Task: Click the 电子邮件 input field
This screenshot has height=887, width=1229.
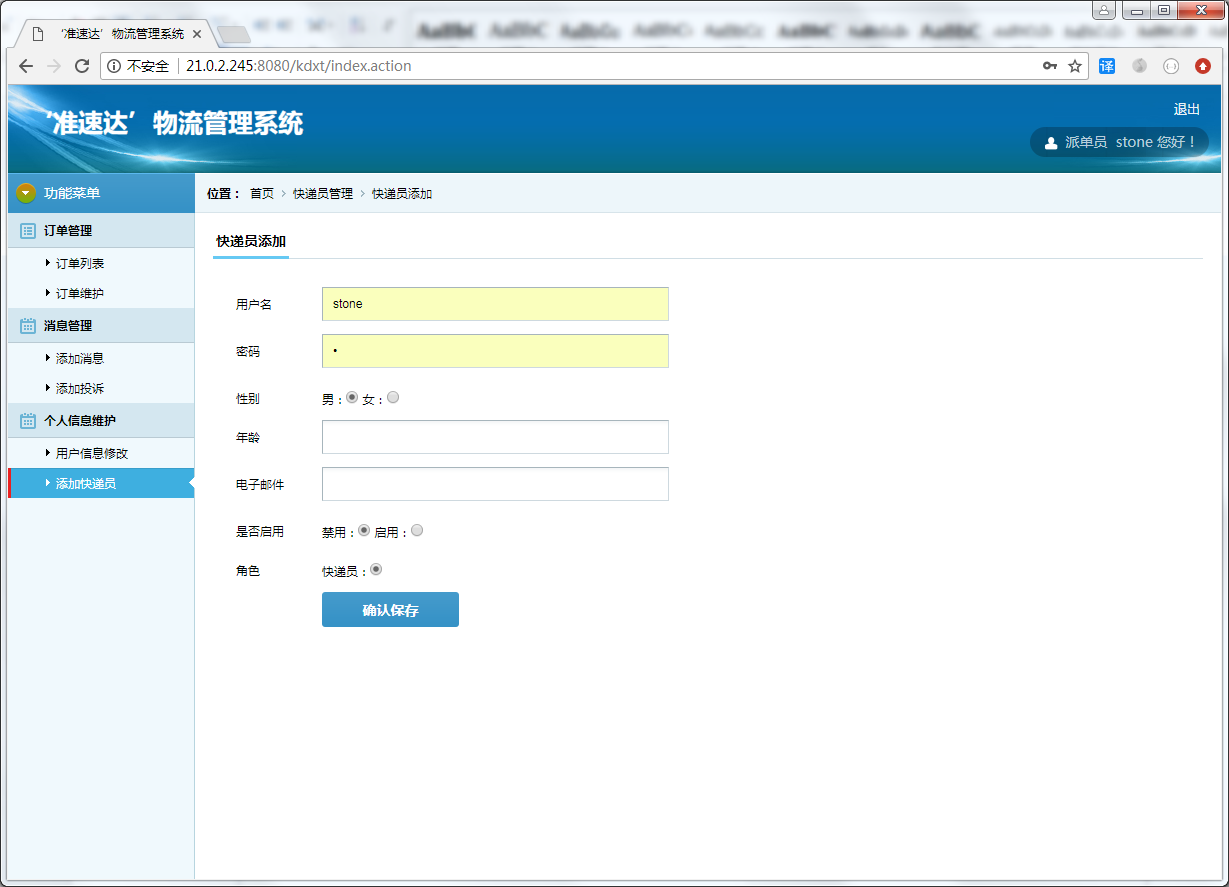Action: [495, 484]
